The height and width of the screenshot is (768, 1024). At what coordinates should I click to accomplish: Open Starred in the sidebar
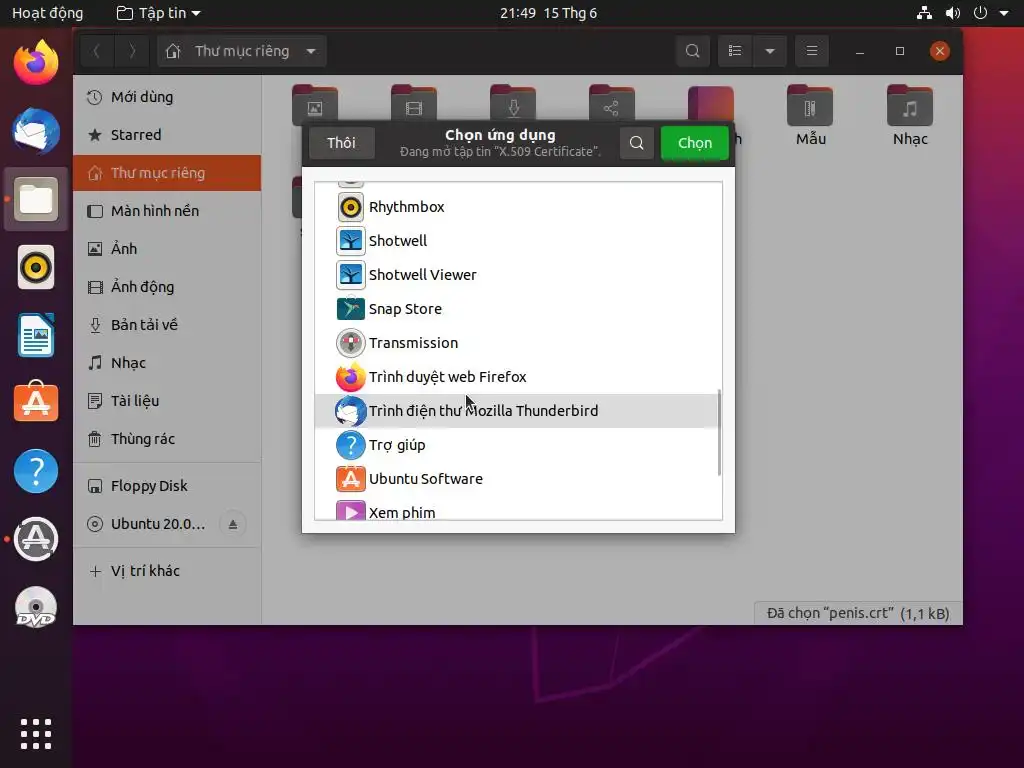pyautogui.click(x=167, y=135)
